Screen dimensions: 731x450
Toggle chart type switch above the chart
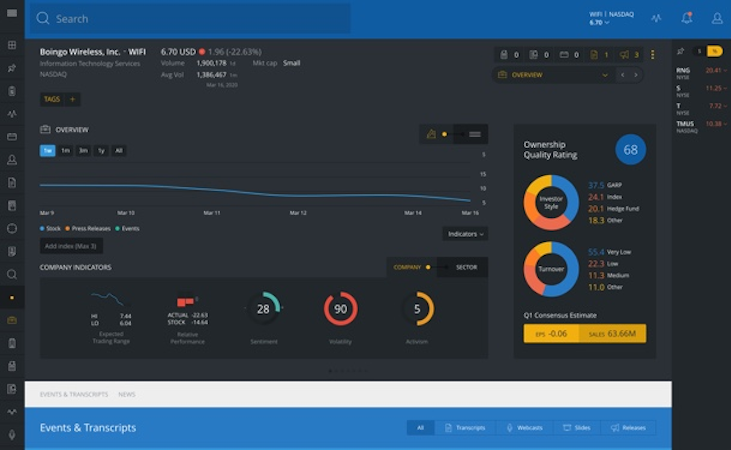454,134
